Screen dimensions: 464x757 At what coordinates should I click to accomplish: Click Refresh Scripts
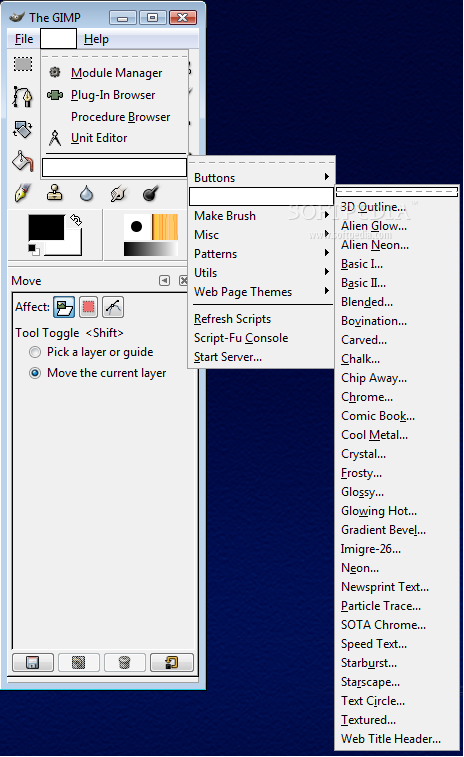tap(261, 319)
